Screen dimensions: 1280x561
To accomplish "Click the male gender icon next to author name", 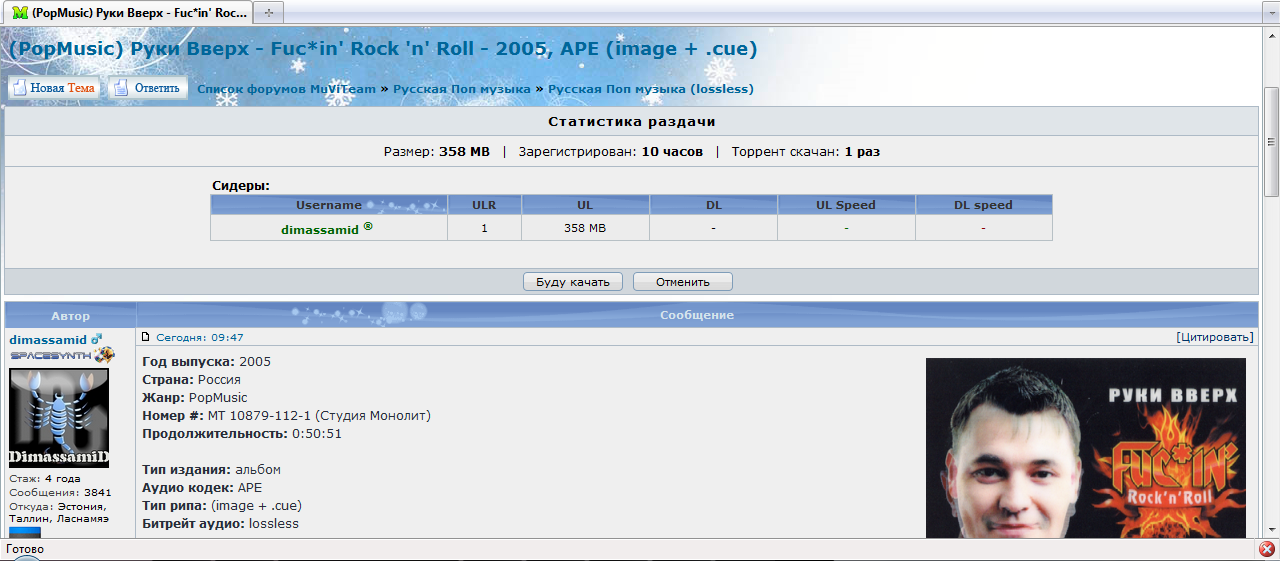I will click(97, 339).
